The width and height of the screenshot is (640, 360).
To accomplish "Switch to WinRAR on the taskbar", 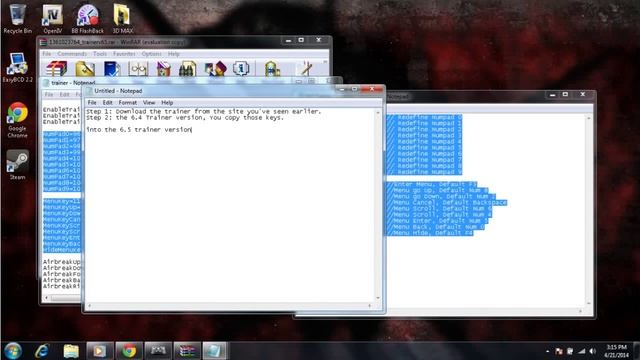I will tap(187, 351).
